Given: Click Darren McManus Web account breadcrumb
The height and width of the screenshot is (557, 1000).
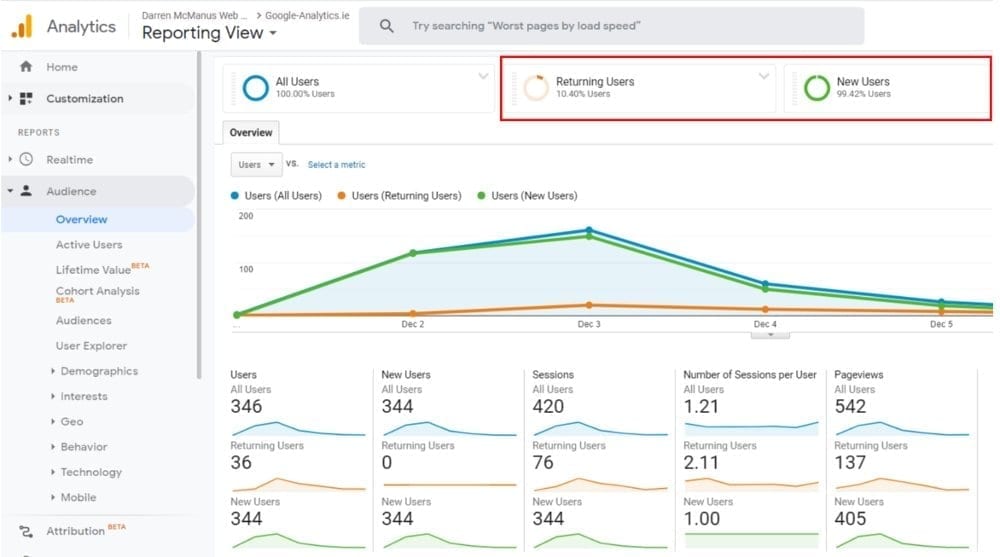Looking at the screenshot, I should point(194,15).
